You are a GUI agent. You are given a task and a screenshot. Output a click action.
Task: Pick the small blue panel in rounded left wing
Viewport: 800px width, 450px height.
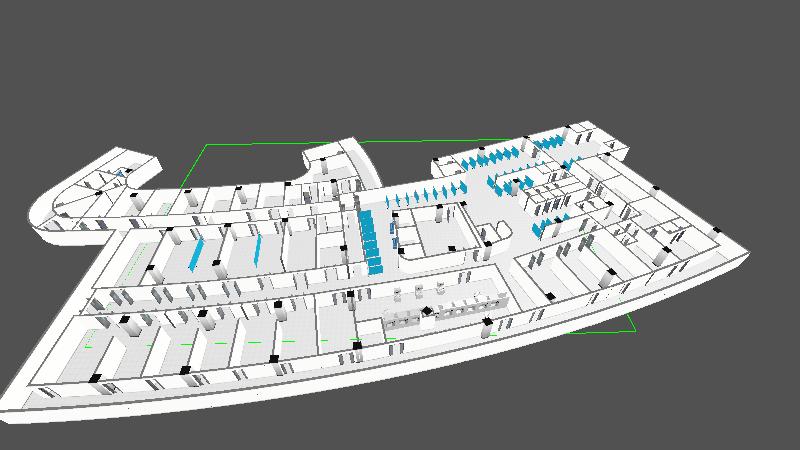[x=122, y=173]
